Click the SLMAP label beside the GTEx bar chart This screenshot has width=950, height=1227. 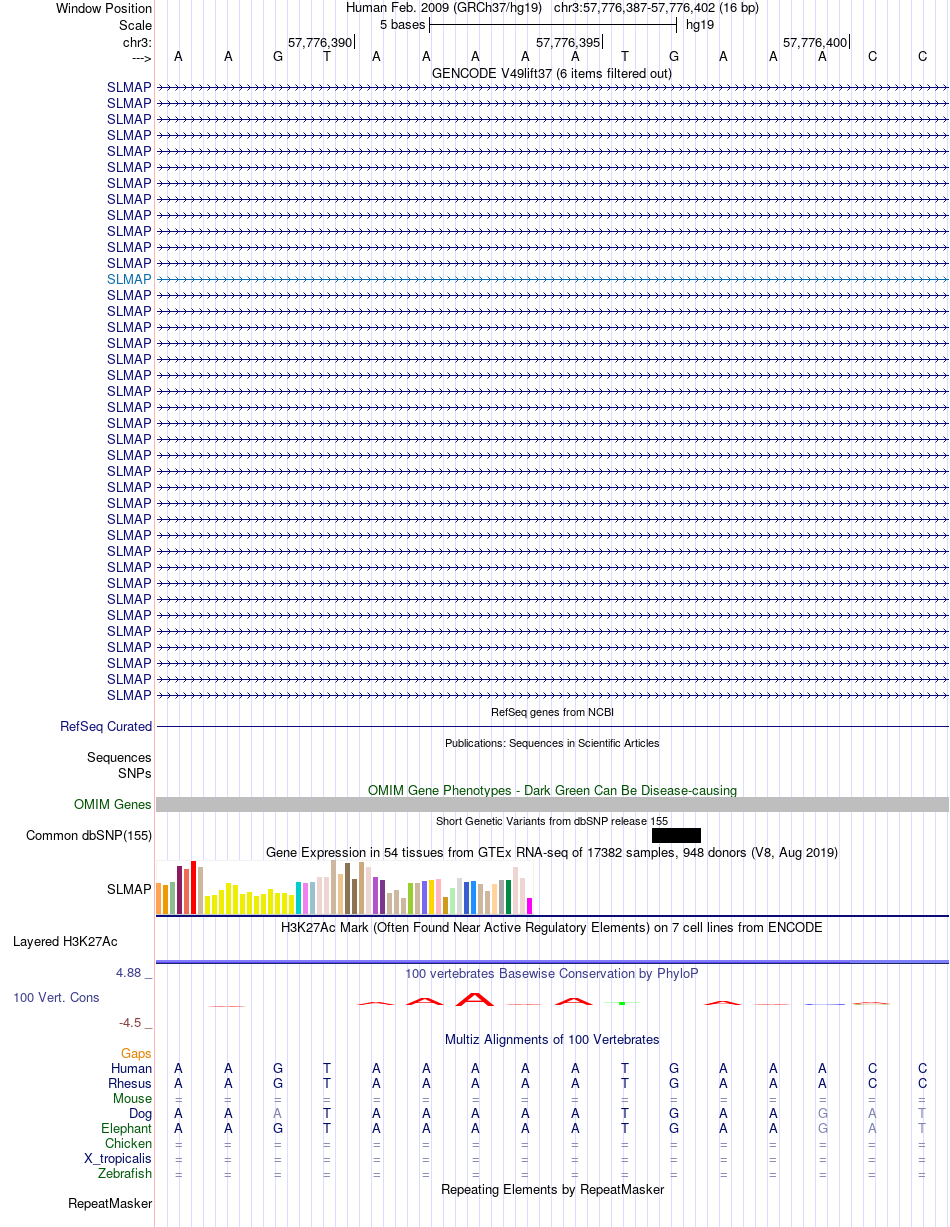[129, 889]
